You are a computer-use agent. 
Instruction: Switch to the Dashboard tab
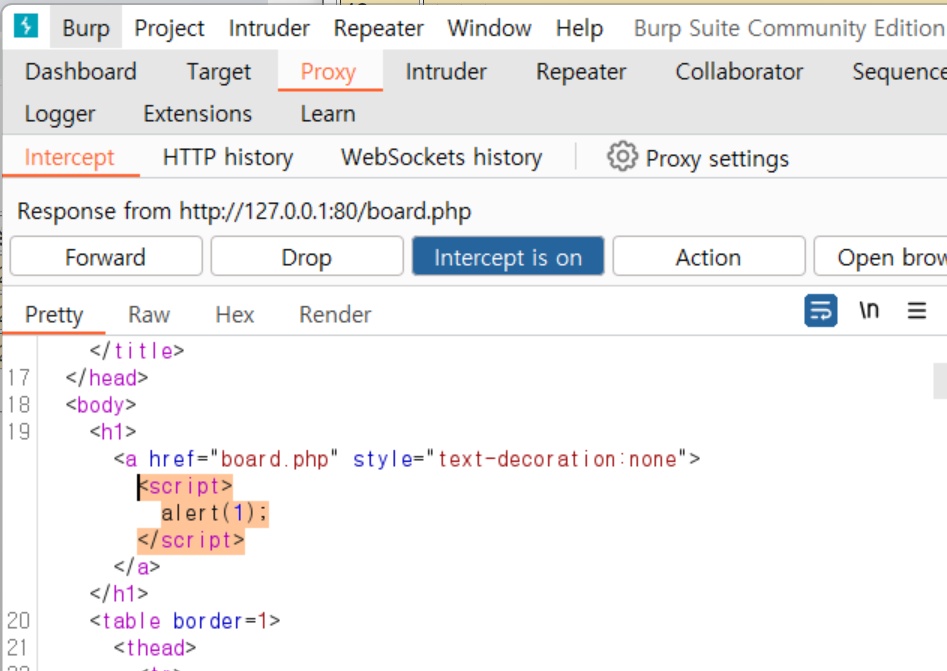click(x=81, y=72)
